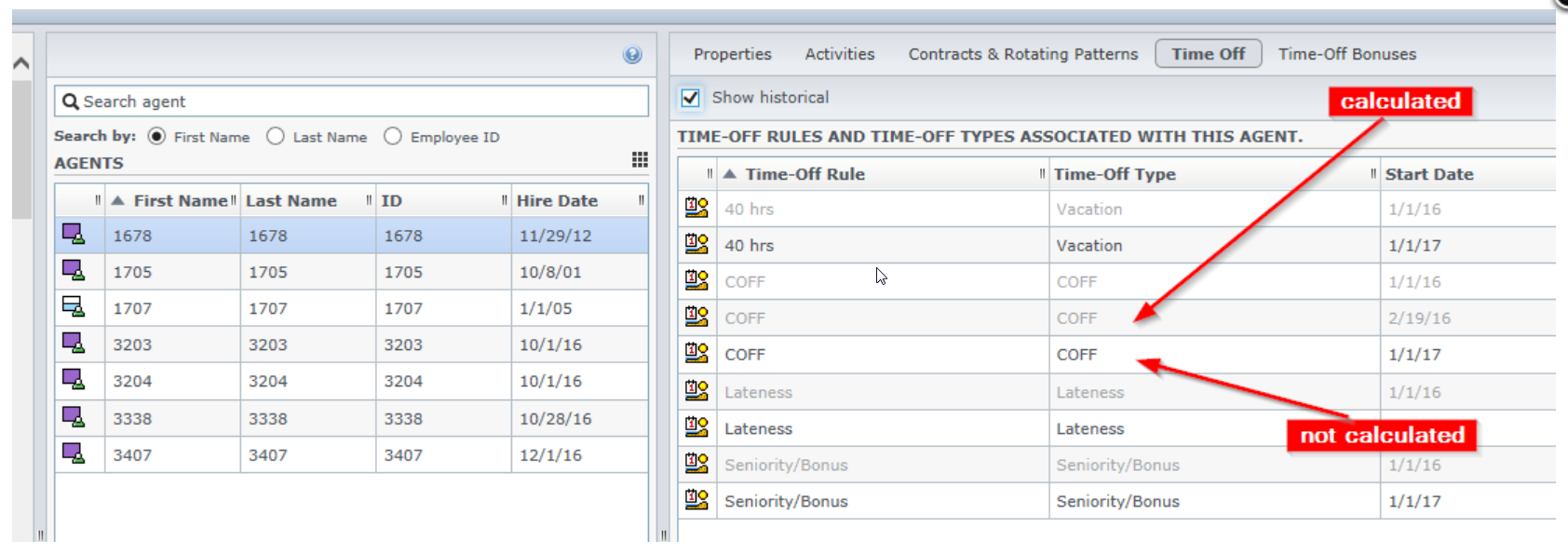Select the Last Name radio button
Image resolution: width=1568 pixels, height=554 pixels.
pyautogui.click(x=276, y=137)
